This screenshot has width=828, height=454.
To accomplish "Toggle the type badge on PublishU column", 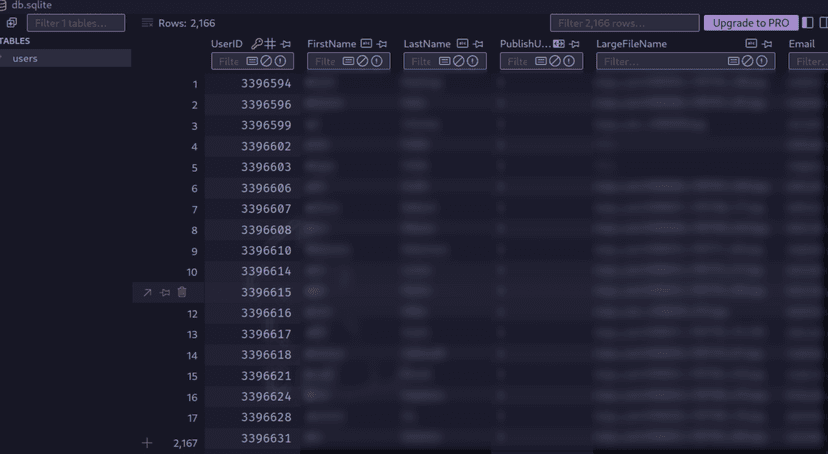I will 558,44.
